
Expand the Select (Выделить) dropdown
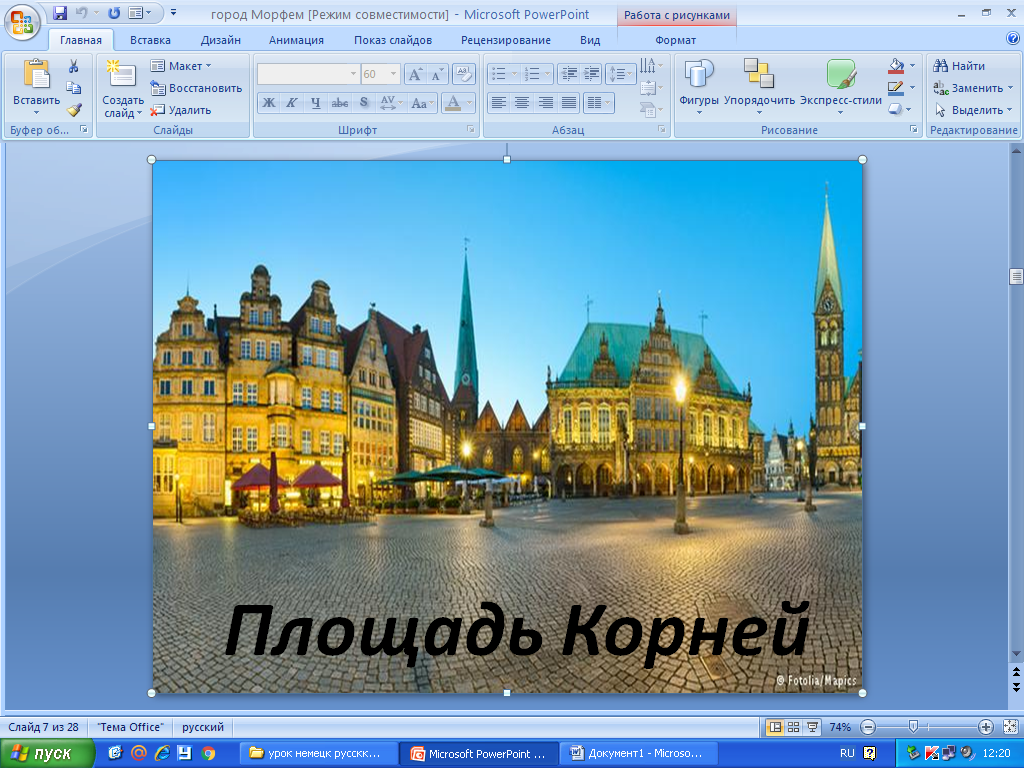[x=974, y=110]
